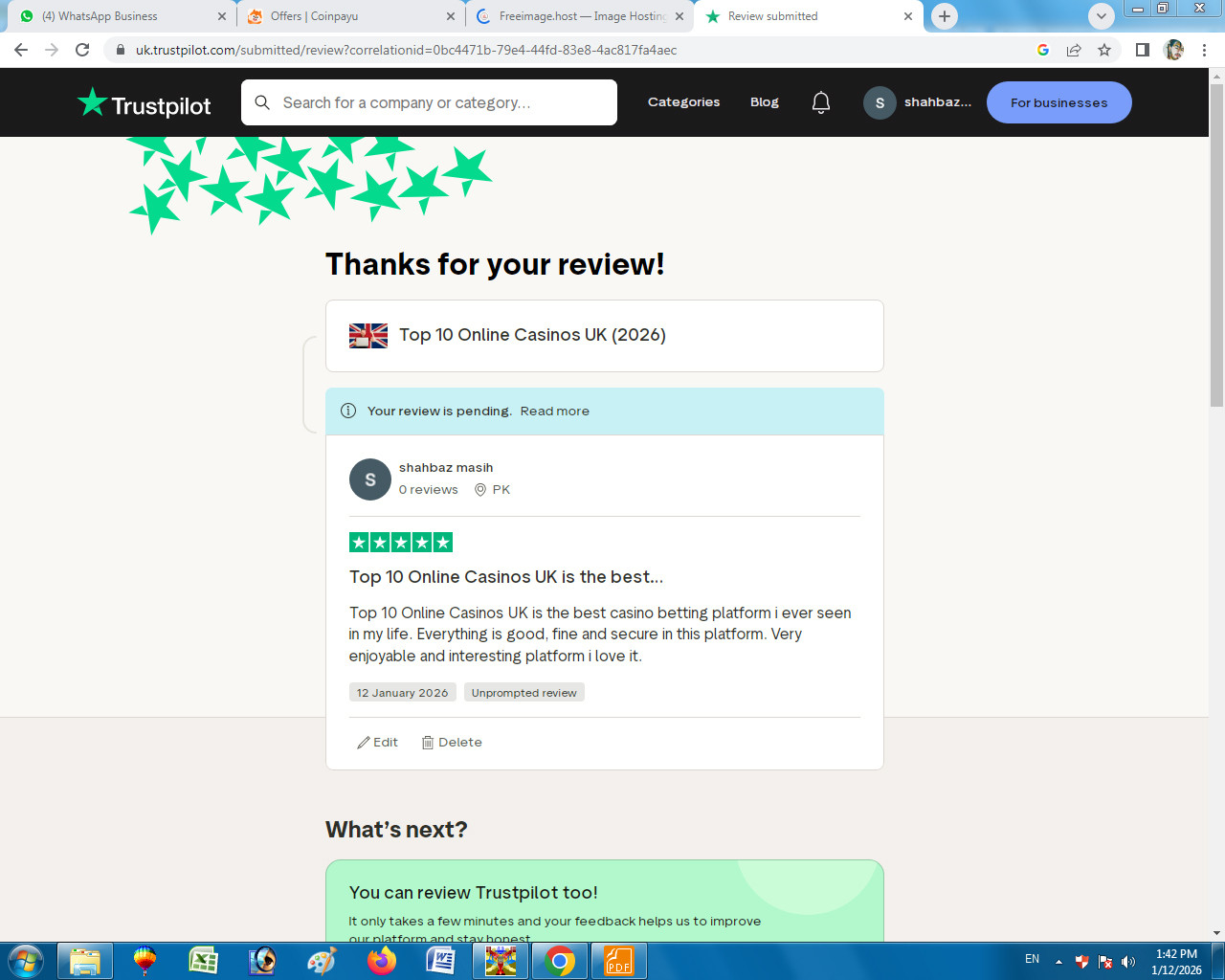Click the five-star rating image
The width and height of the screenshot is (1225, 980).
click(x=401, y=543)
